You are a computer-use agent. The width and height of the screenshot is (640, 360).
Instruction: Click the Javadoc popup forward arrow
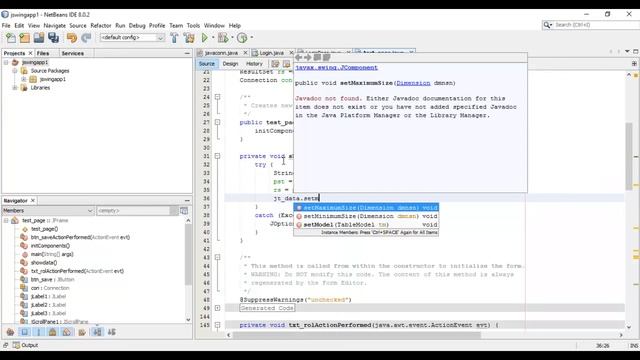308,58
